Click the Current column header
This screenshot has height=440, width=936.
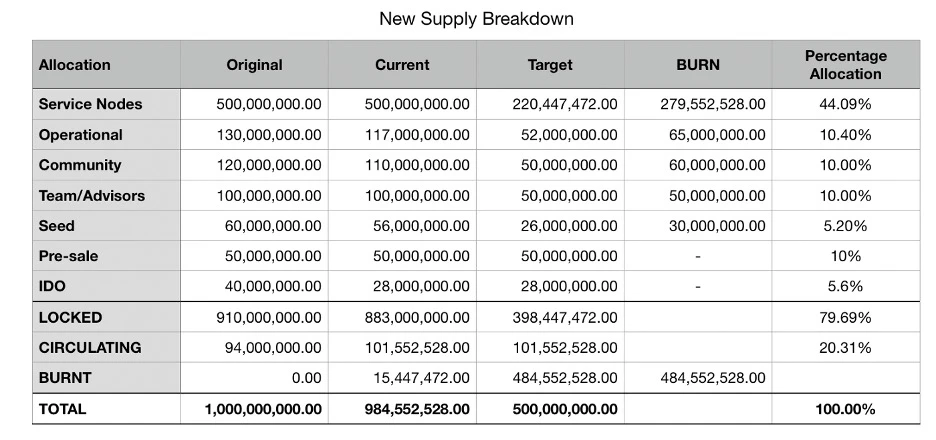click(402, 65)
